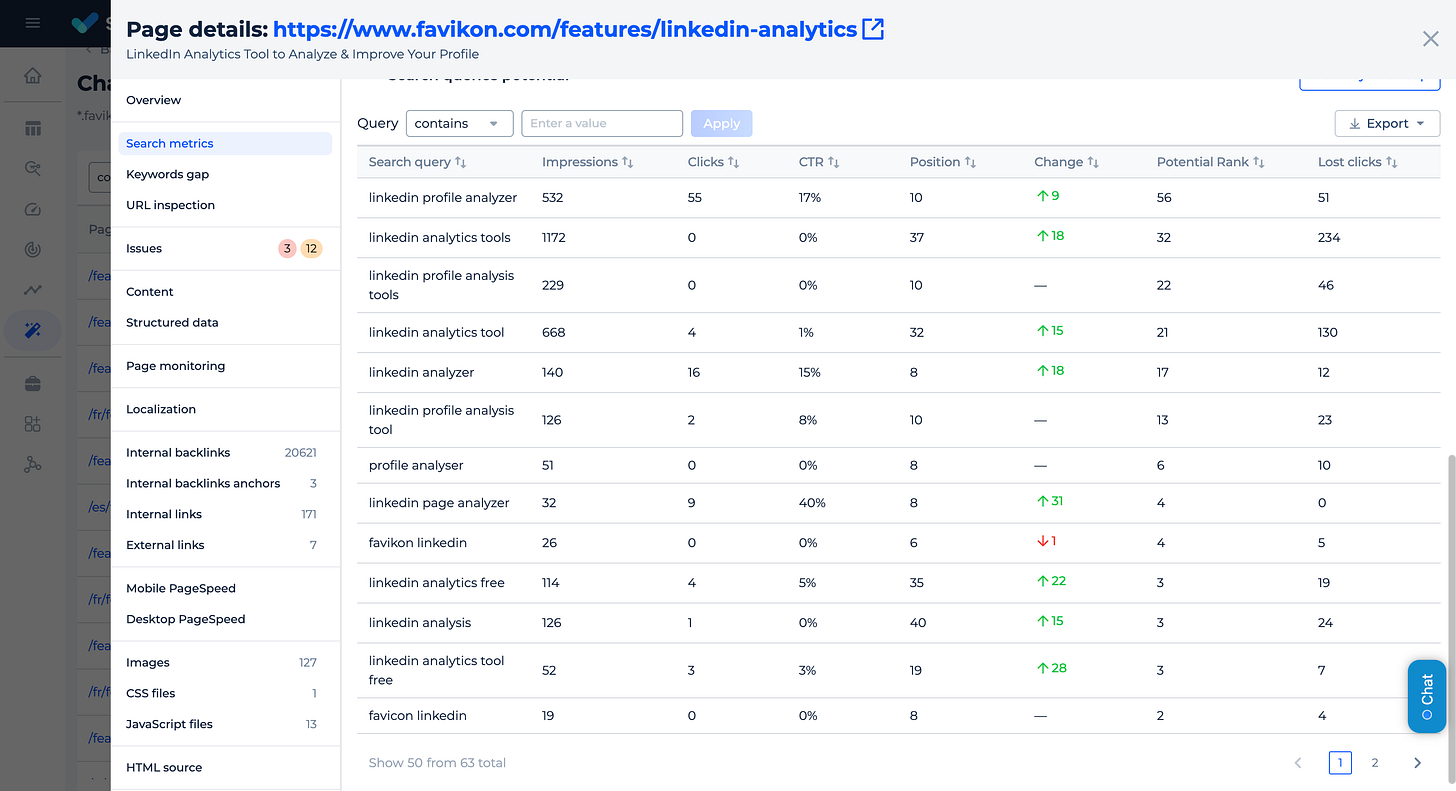Sort table by Potential Rank

coord(1259,162)
